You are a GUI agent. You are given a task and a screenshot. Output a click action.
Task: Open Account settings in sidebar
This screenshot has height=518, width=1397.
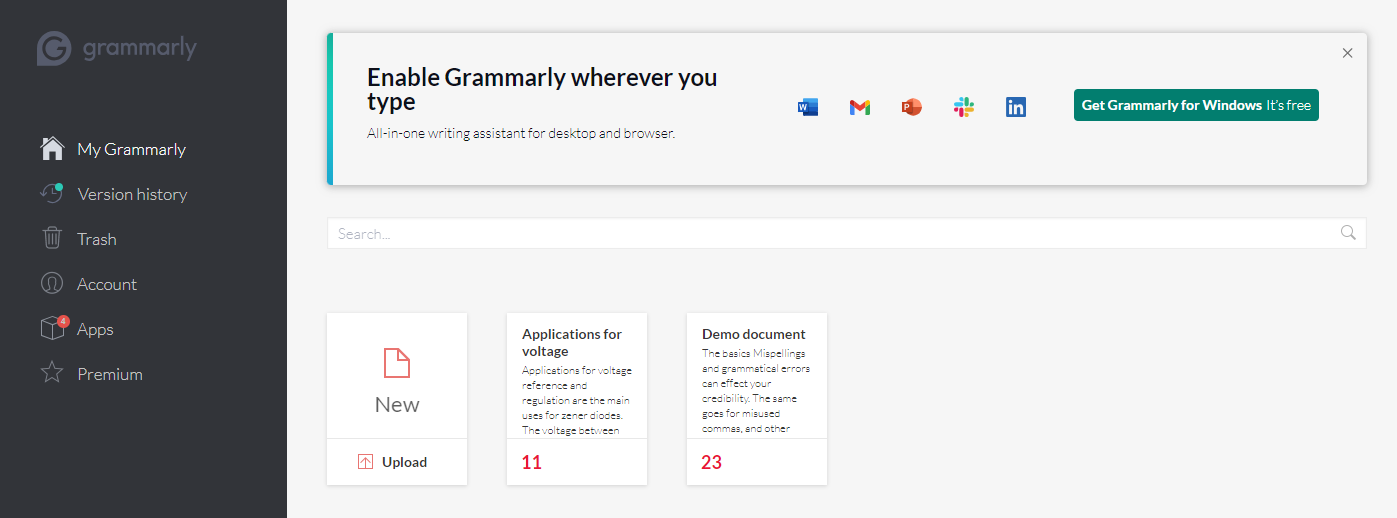pyautogui.click(x=107, y=284)
